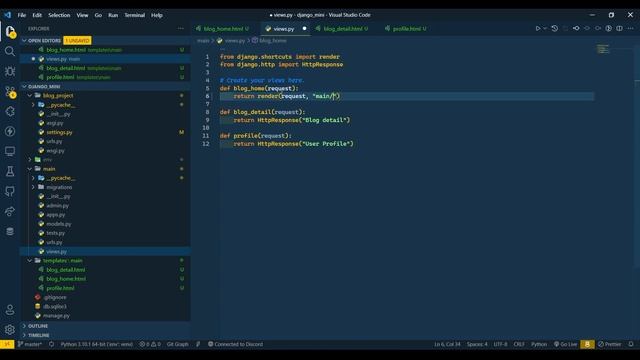Switch to the blog_detail.html tab
The image size is (640, 360).
(343, 29)
